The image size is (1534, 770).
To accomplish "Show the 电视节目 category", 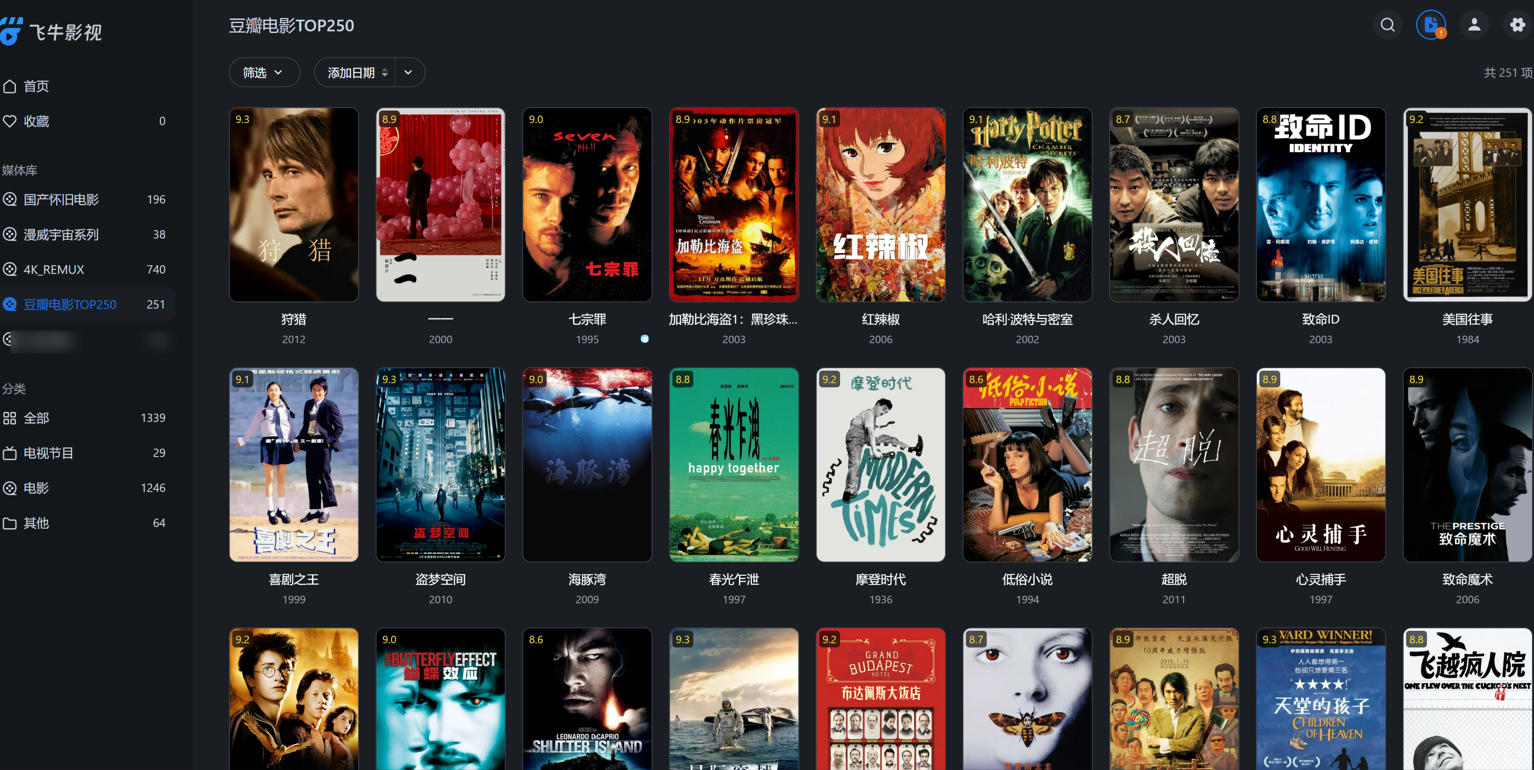I will point(87,453).
